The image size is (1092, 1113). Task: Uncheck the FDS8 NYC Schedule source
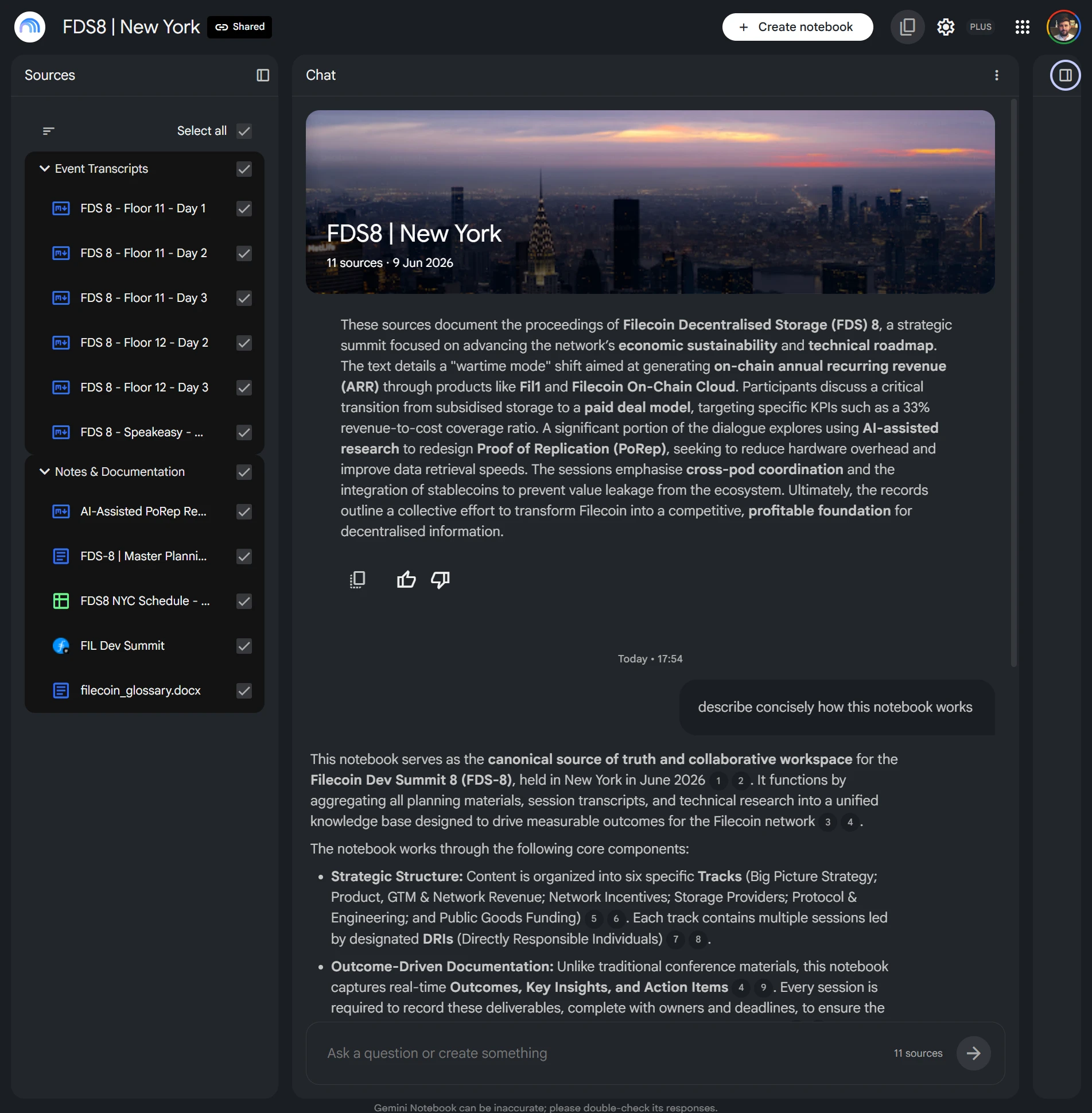point(244,601)
